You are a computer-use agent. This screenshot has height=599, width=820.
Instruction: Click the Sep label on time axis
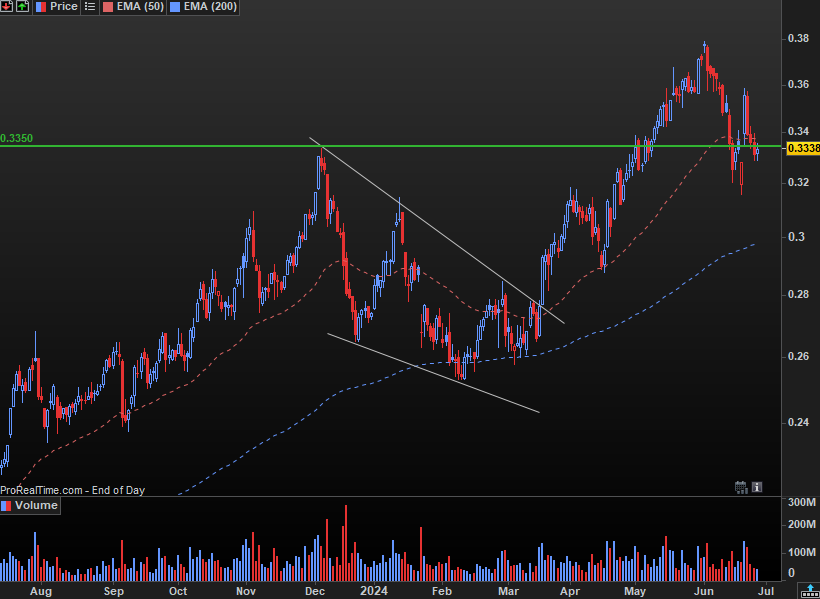click(113, 591)
